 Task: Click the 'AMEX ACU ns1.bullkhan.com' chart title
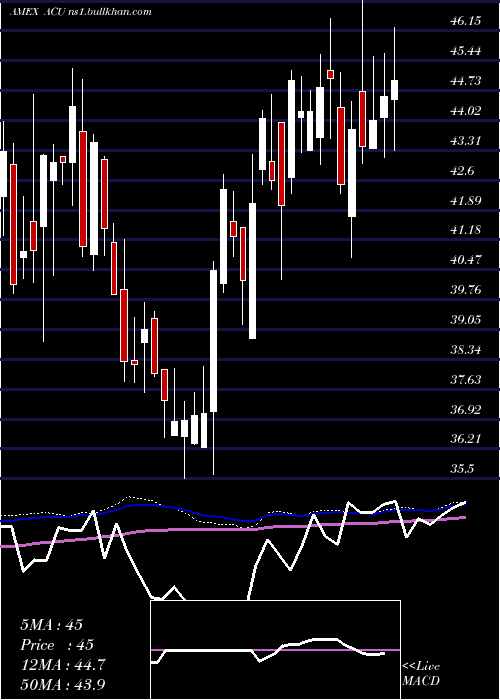[81, 12]
